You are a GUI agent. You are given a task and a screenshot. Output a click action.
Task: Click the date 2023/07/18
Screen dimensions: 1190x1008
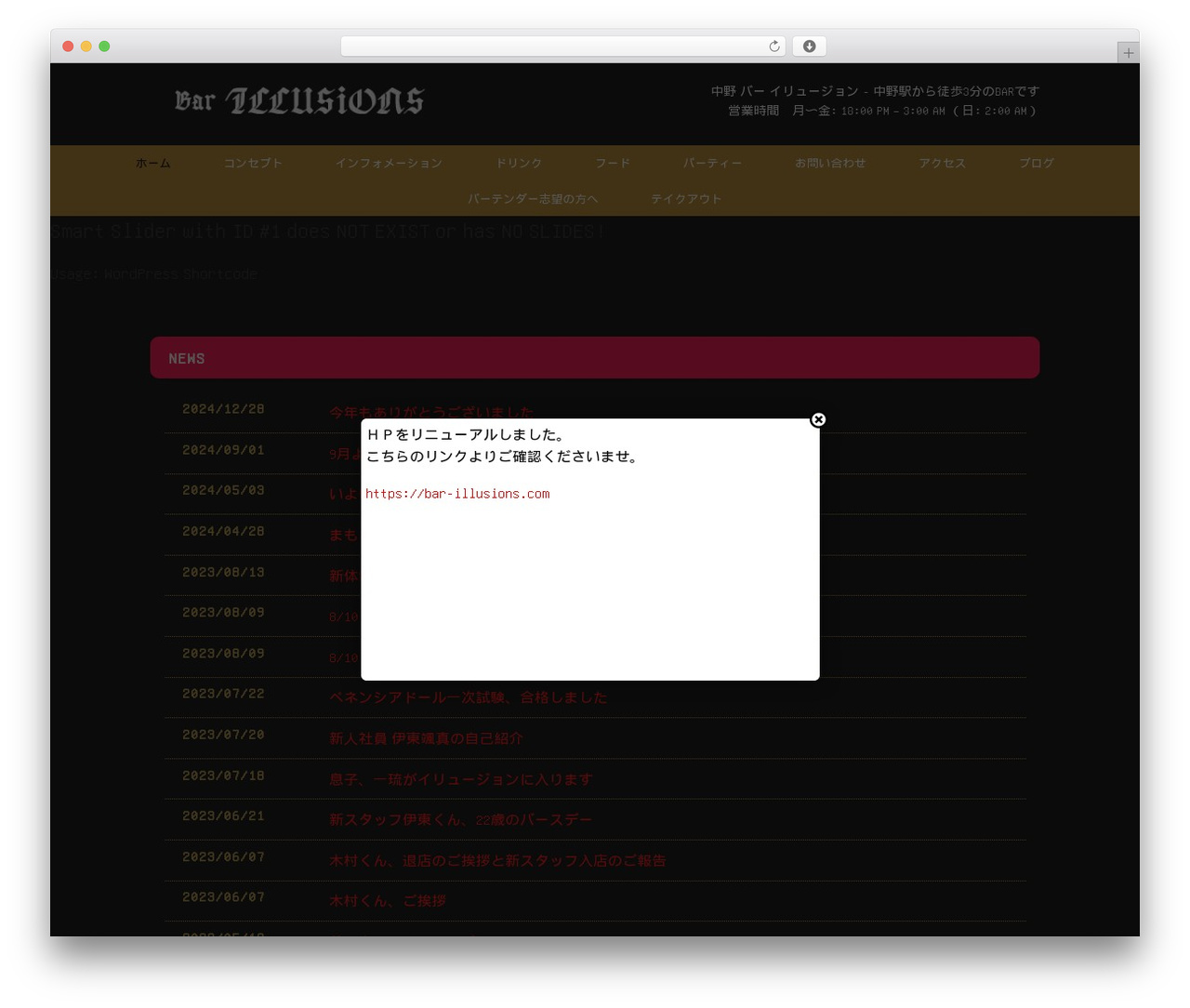point(223,776)
